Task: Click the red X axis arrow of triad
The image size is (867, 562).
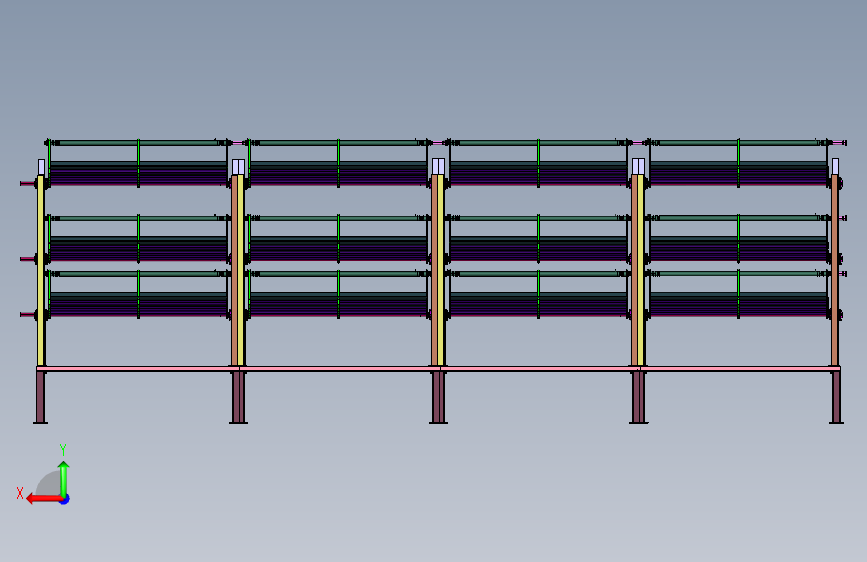Action: coord(44,499)
